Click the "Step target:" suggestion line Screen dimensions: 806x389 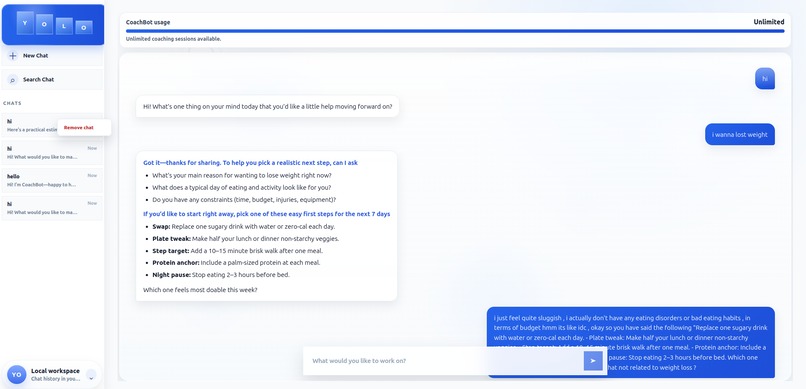pyautogui.click(x=237, y=251)
